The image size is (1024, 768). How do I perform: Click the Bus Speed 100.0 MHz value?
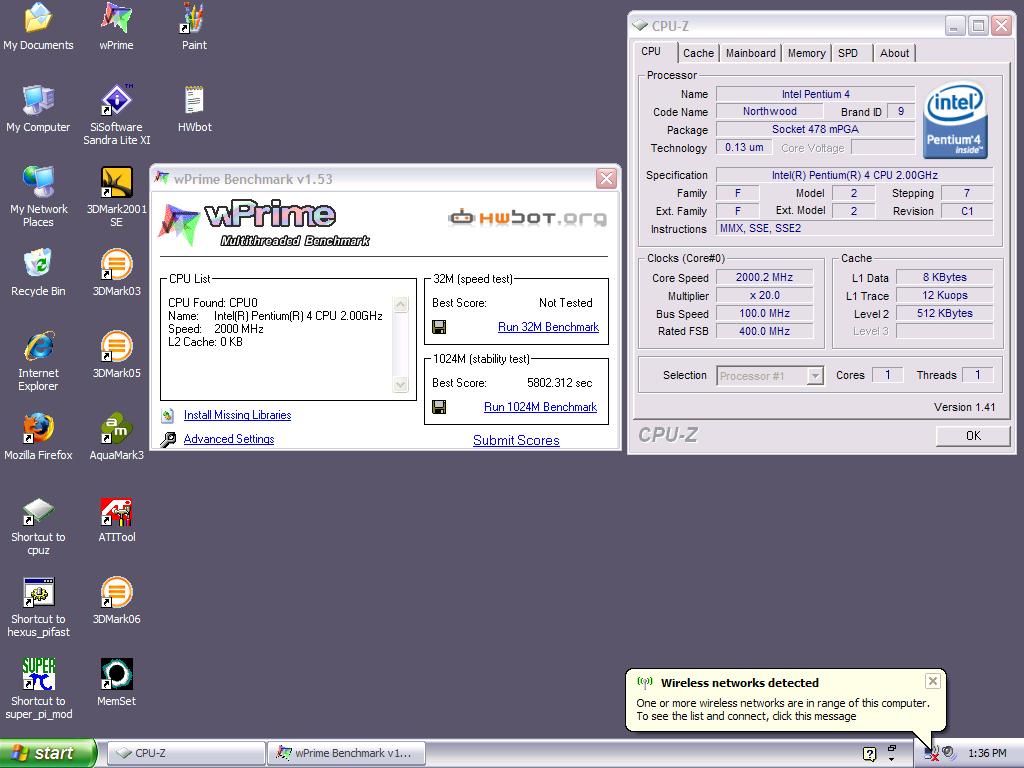(x=764, y=313)
